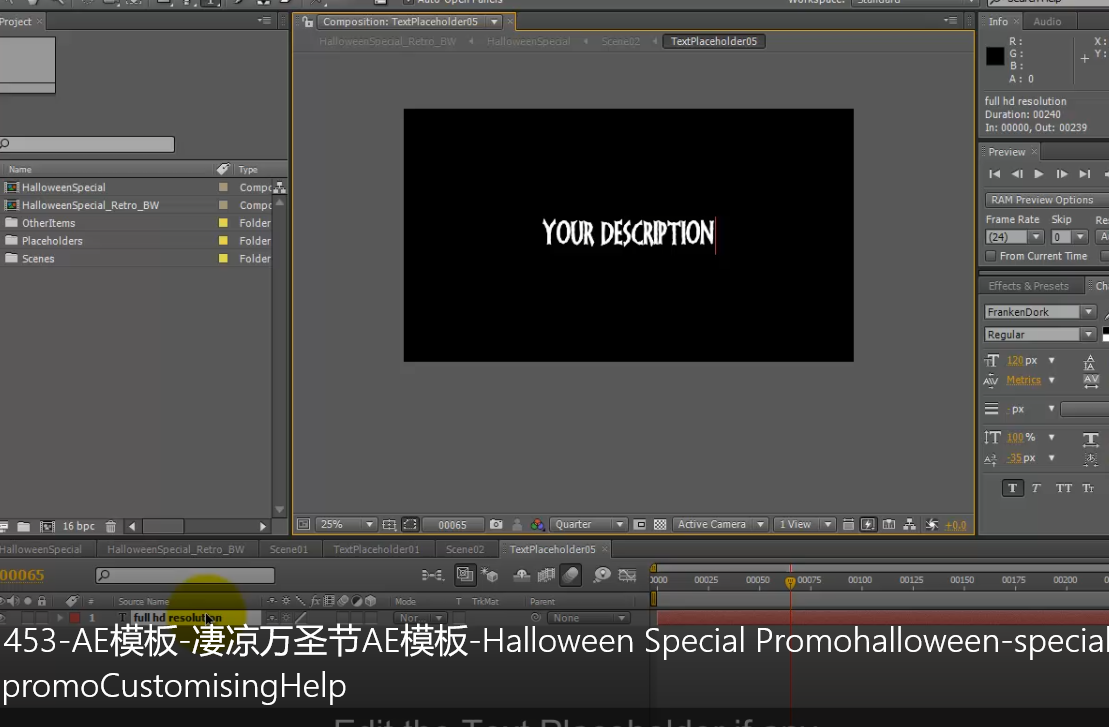
Task: Open Composition Mini-Flowchart in timeline
Action: coord(432,575)
